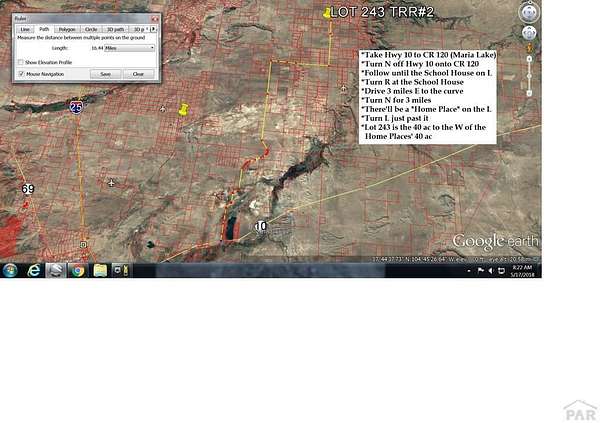Select the Circle tab in Ruler
Screen dimensions: 600x423
coord(91,30)
